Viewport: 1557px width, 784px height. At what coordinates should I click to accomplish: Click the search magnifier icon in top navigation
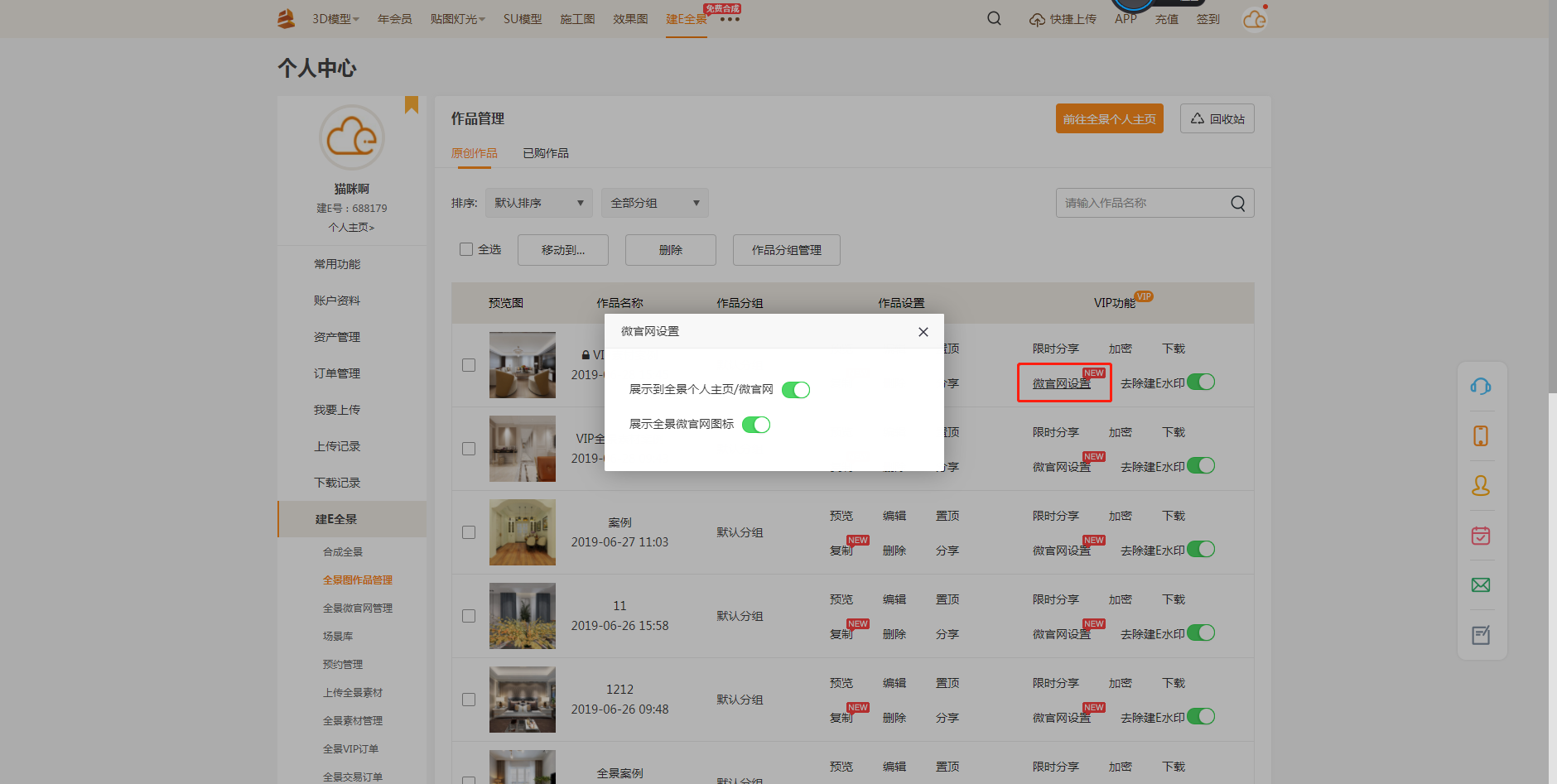click(x=994, y=18)
